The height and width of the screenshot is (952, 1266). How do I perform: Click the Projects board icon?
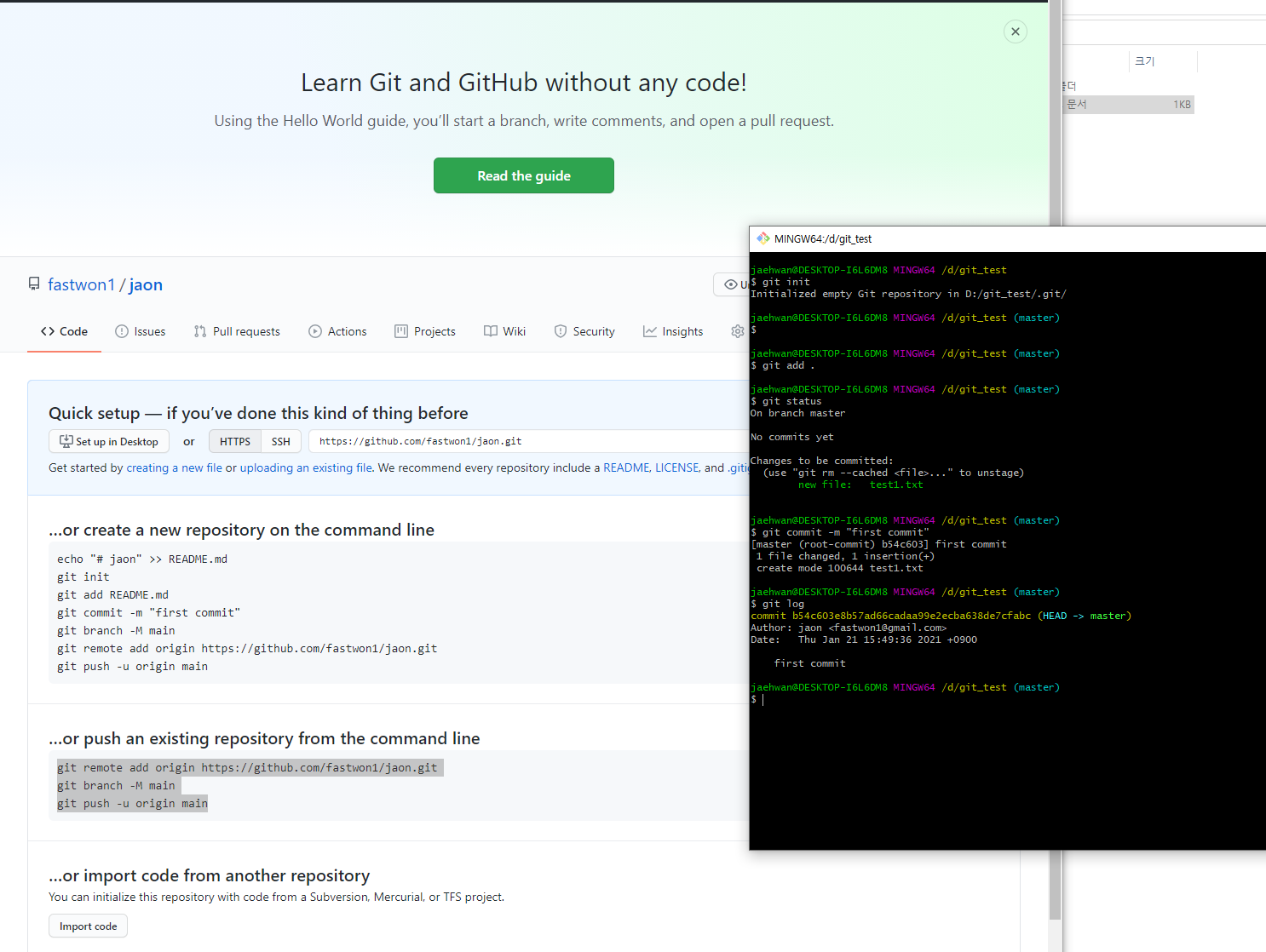(401, 331)
